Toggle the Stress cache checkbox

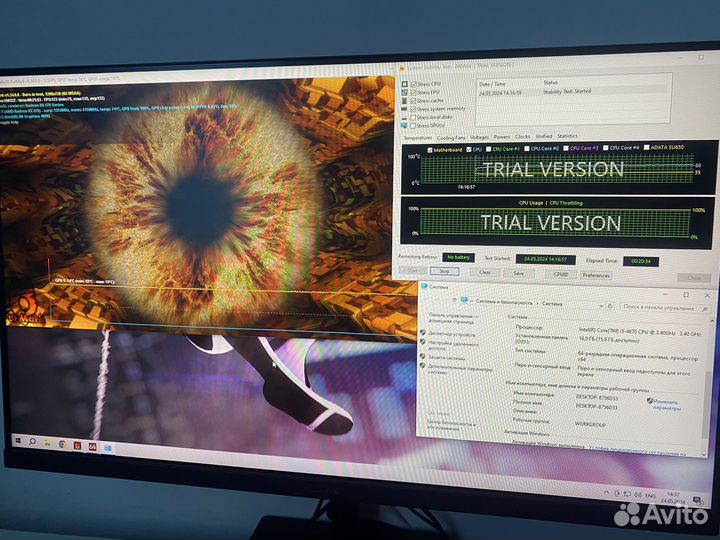[x=414, y=101]
